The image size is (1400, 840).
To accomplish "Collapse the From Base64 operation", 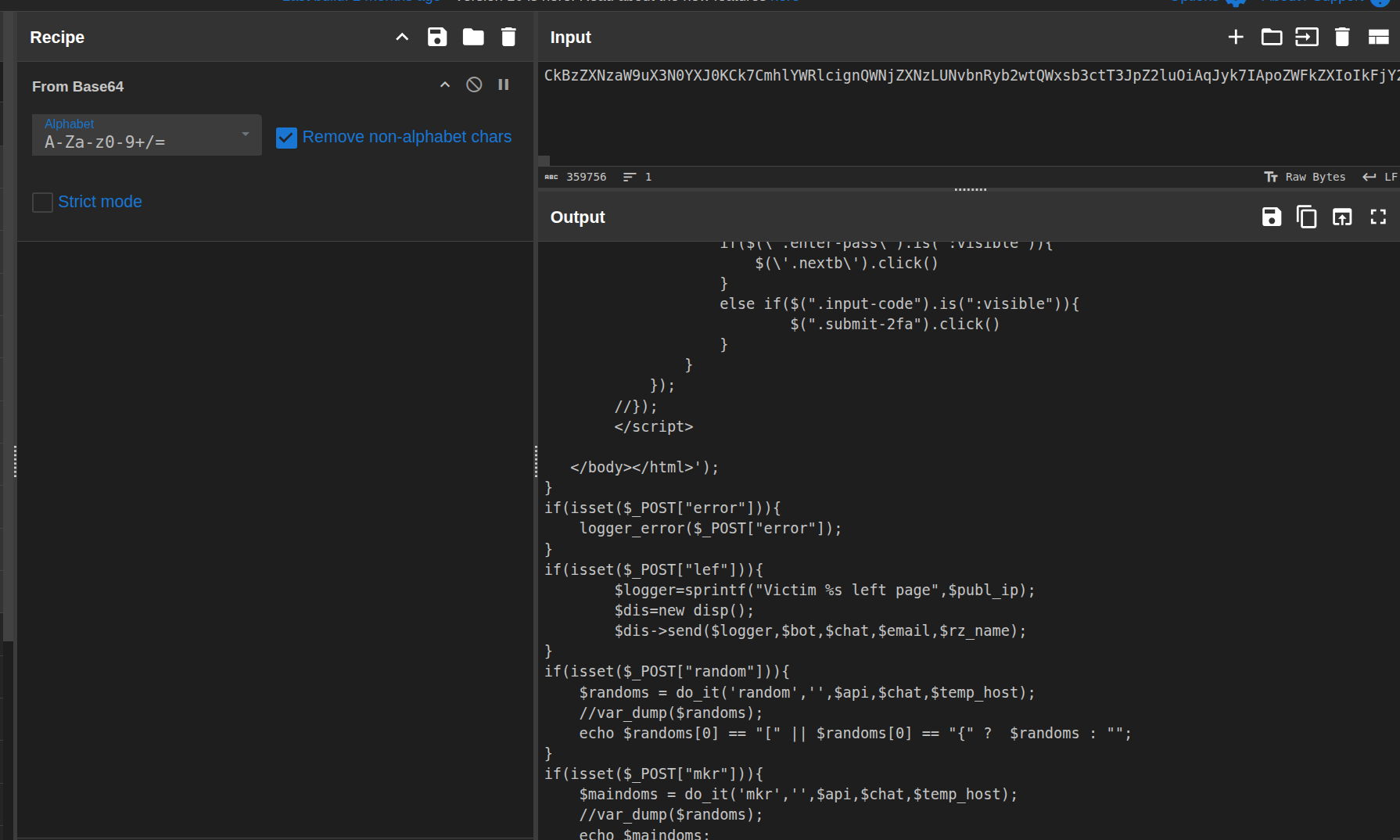I will 444,84.
